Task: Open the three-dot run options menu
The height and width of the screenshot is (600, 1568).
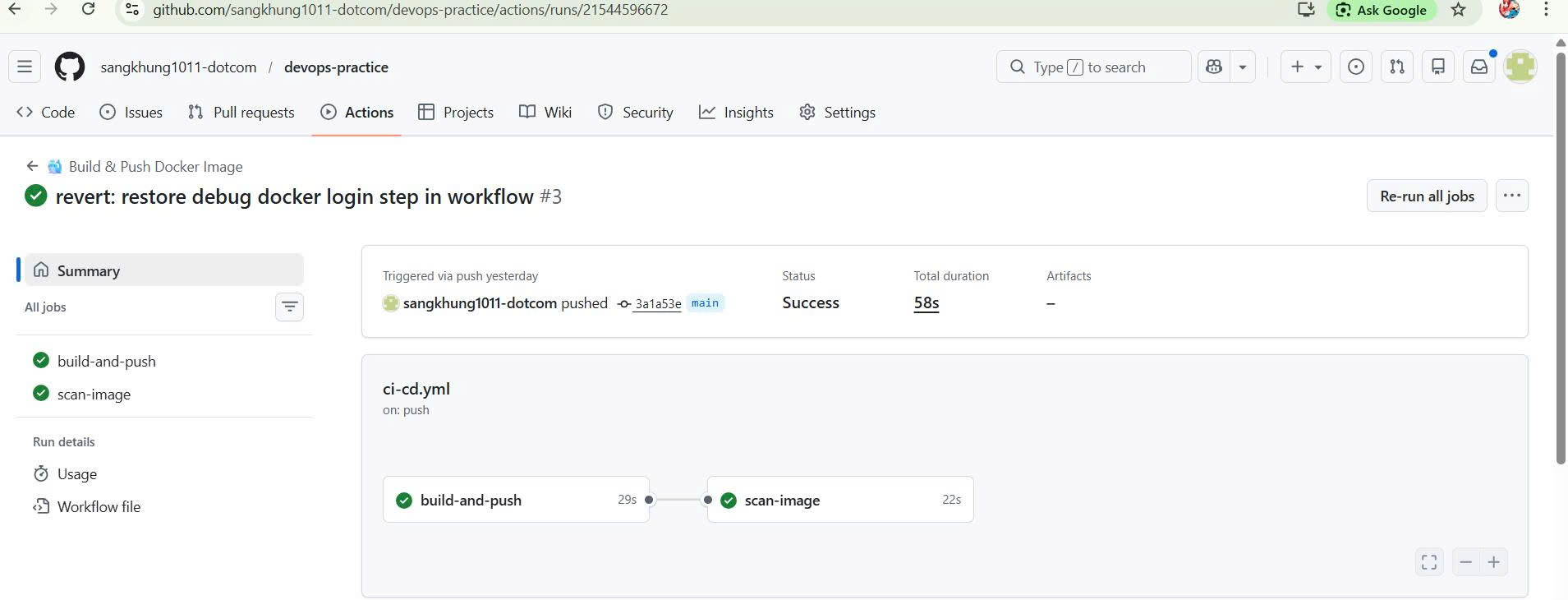Action: pos(1511,196)
